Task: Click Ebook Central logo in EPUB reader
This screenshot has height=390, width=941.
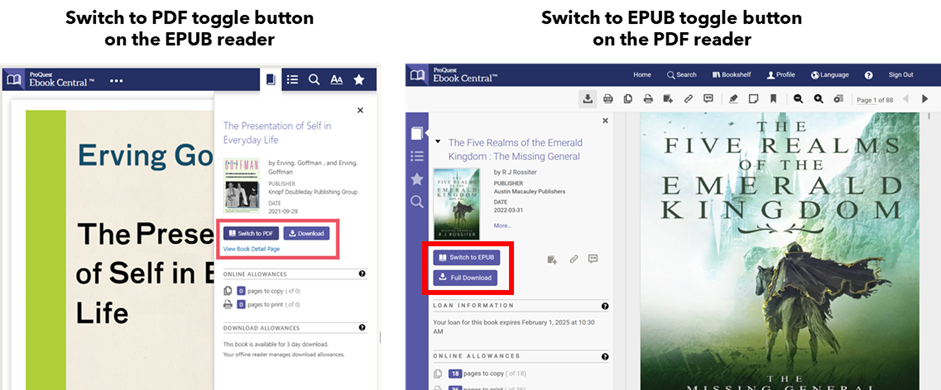Action: click(x=50, y=79)
